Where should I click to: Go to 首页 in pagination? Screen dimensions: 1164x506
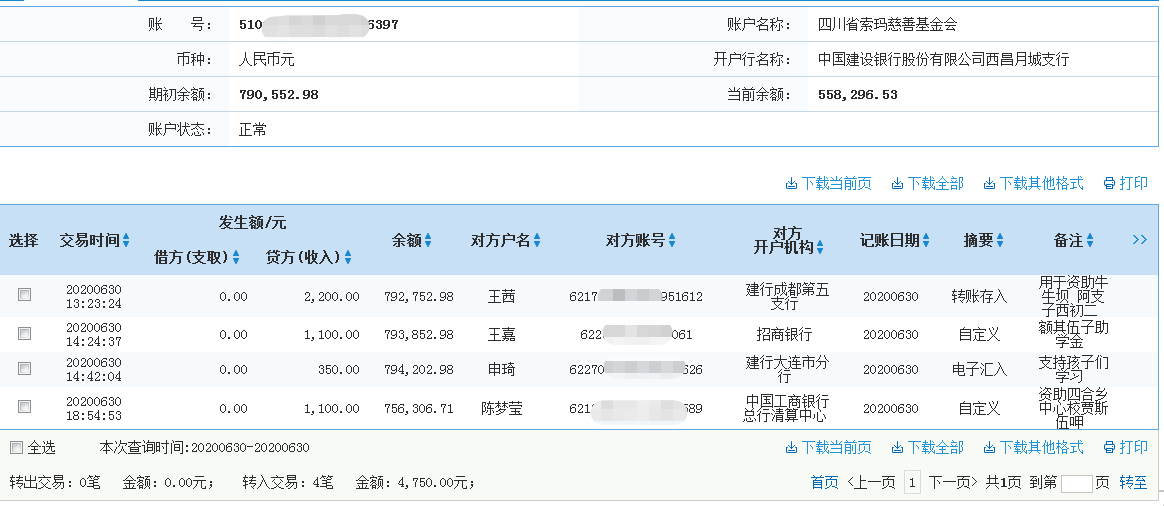pyautogui.click(x=825, y=483)
